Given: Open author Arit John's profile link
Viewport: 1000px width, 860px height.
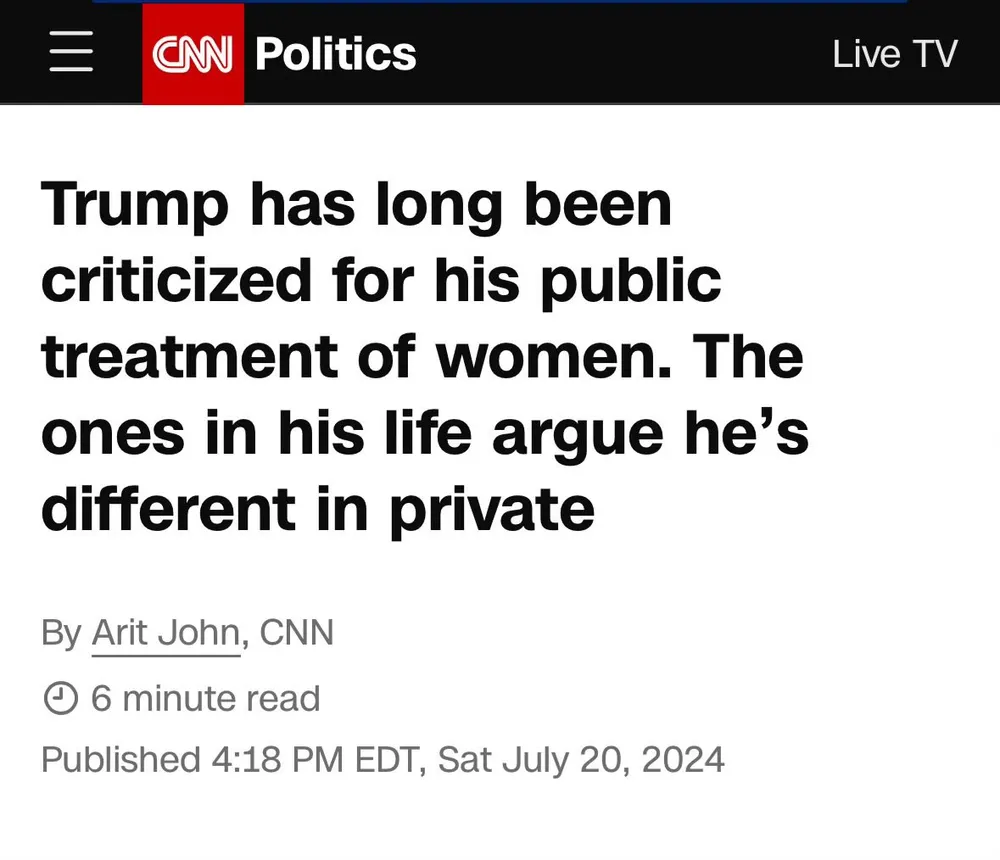Looking at the screenshot, I should 166,634.
